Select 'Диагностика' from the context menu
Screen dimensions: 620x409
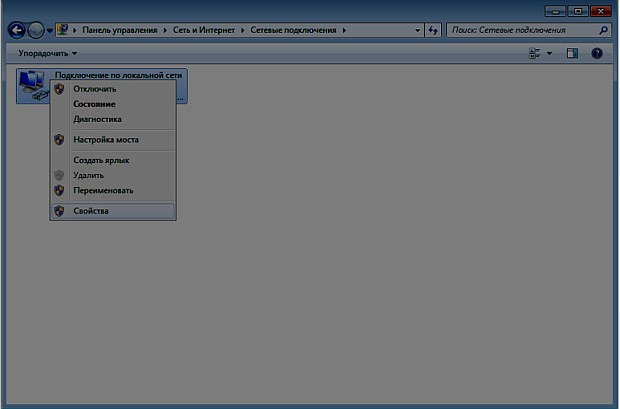[97, 119]
